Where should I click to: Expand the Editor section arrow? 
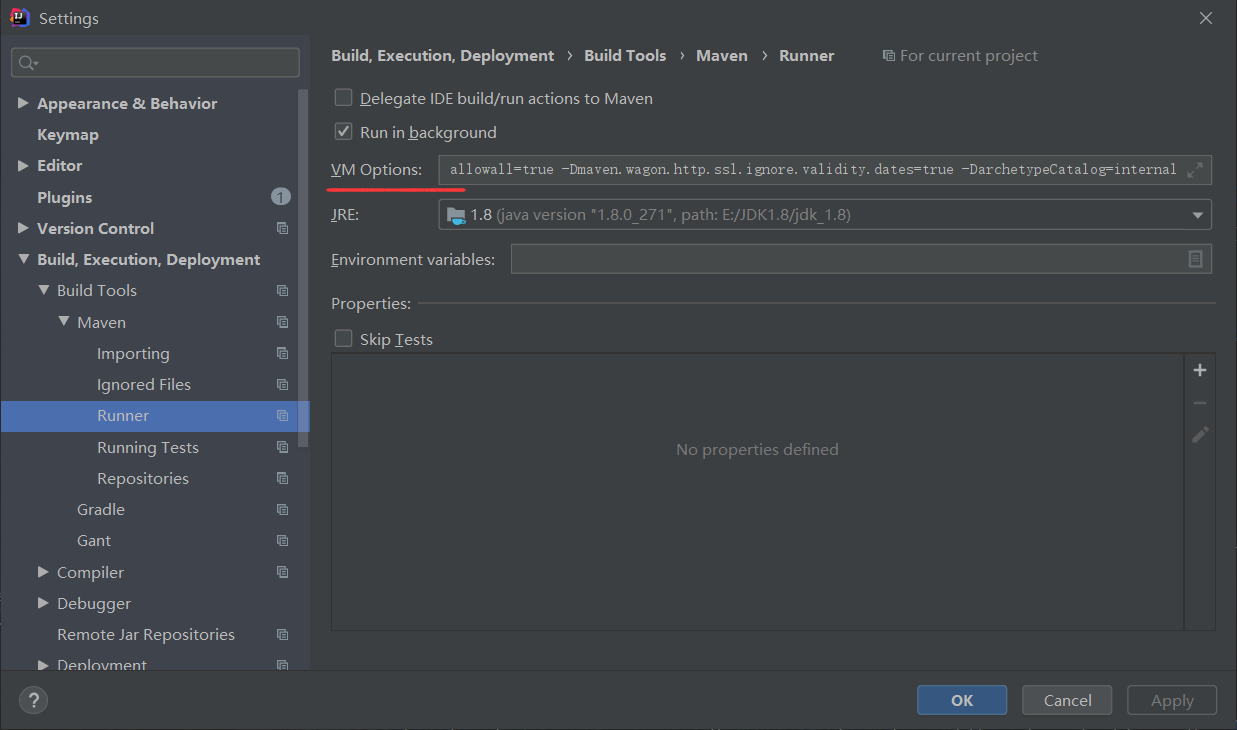point(23,166)
